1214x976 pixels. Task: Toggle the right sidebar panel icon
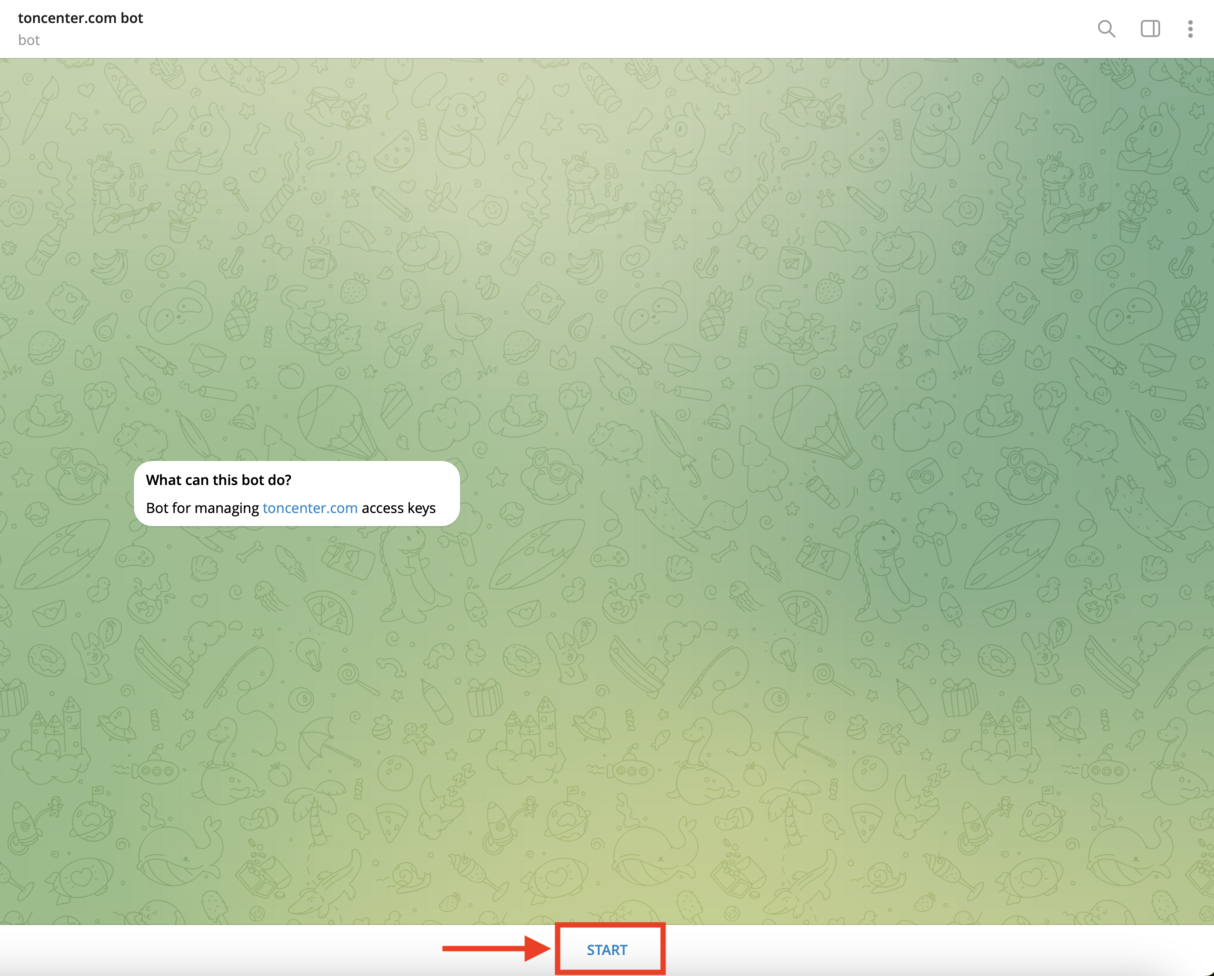click(1150, 28)
